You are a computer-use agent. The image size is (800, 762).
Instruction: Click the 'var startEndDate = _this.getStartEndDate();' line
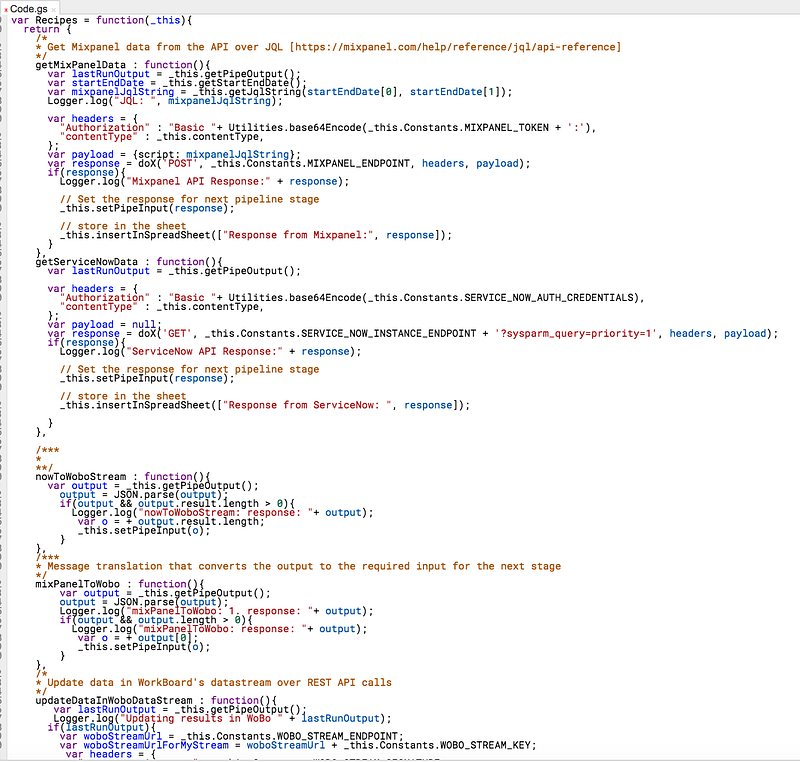click(x=177, y=83)
